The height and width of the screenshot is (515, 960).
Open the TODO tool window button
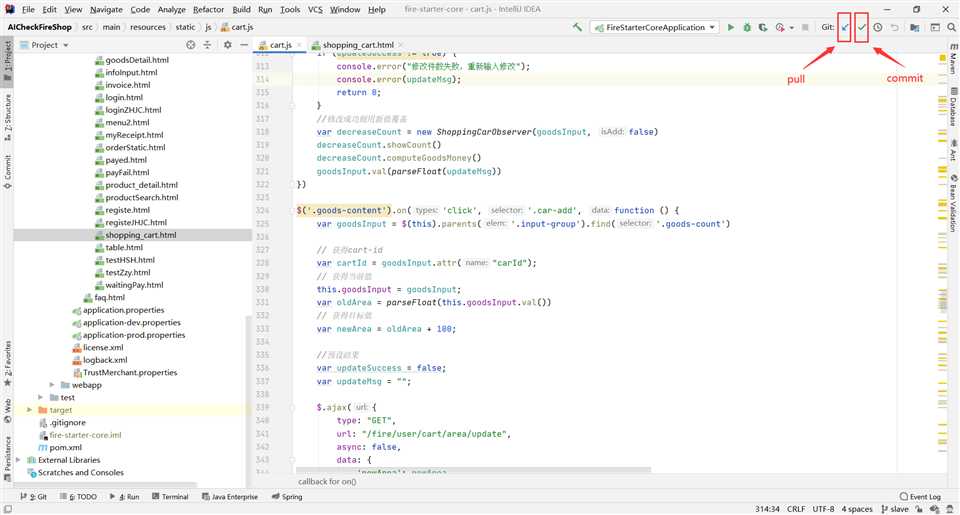tap(79, 497)
